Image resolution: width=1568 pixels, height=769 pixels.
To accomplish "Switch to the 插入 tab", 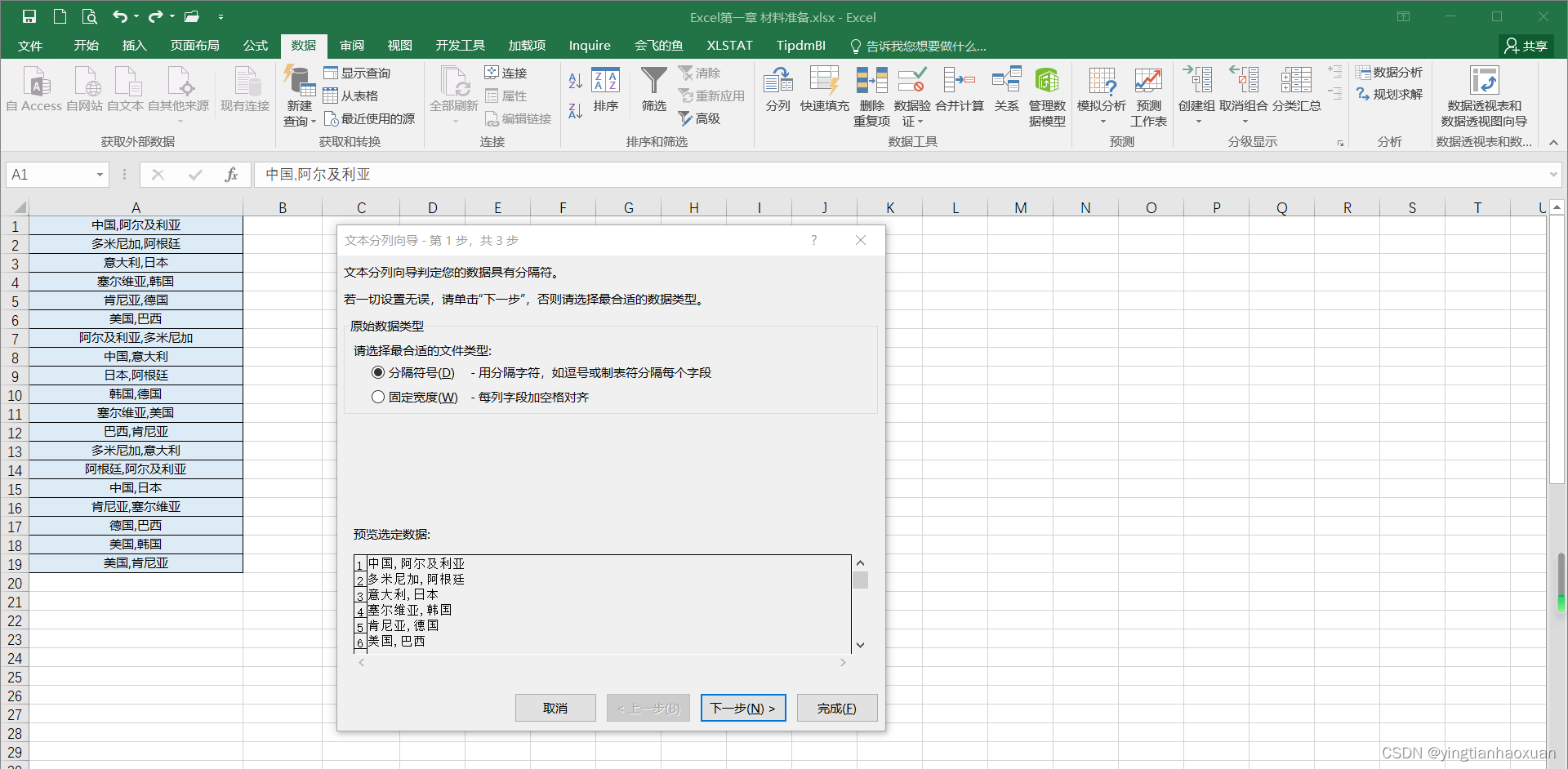I will [x=134, y=46].
